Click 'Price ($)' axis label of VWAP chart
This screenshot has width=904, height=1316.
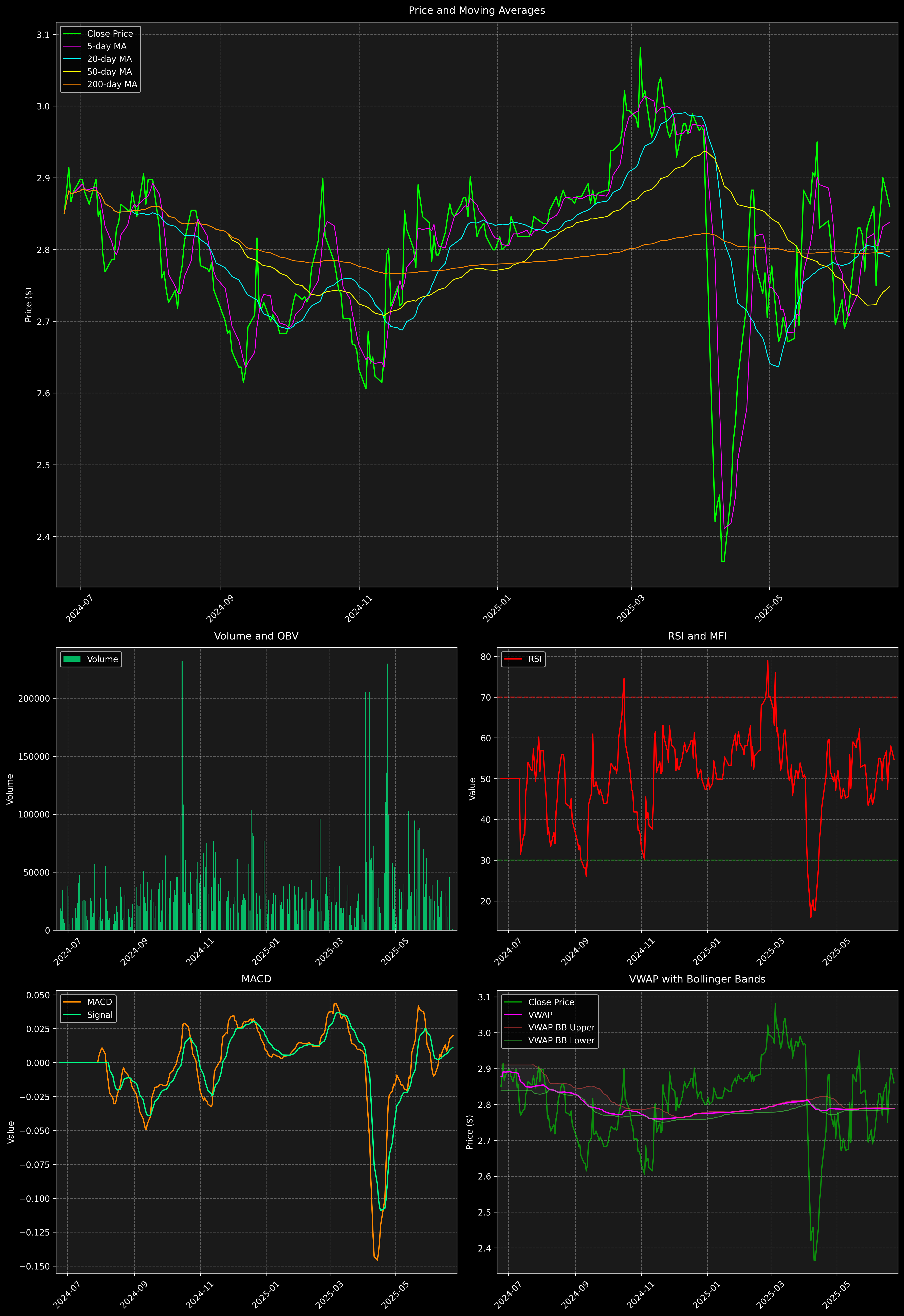coord(469,1132)
